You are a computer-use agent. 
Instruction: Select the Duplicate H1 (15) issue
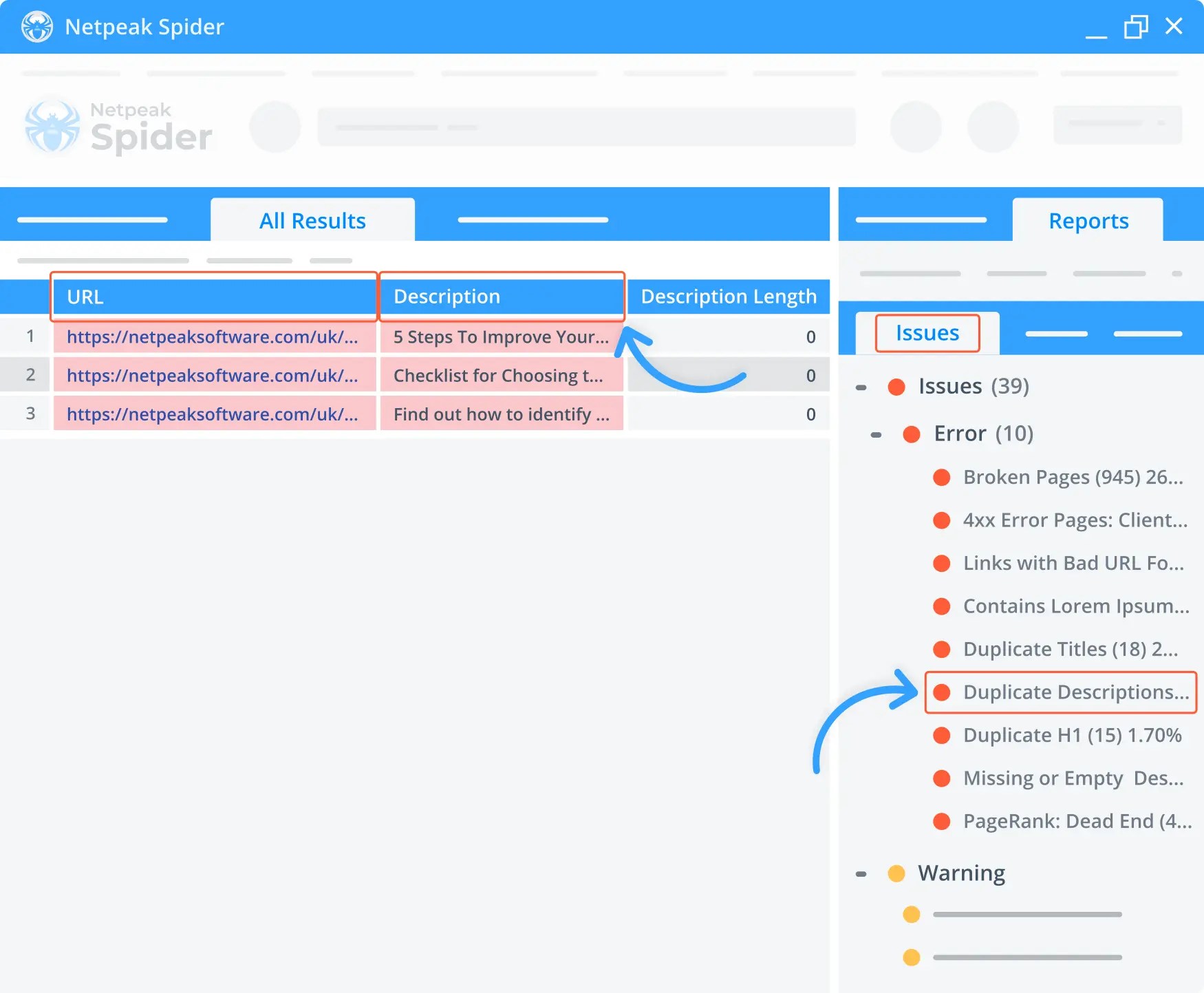[1072, 735]
